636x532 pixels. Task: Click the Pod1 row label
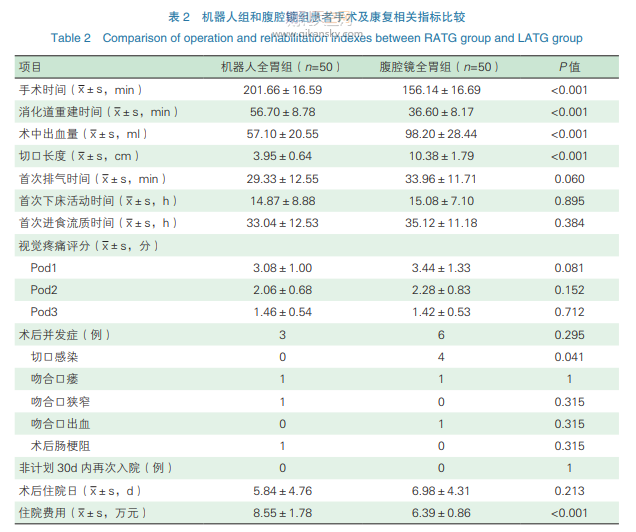point(44,268)
